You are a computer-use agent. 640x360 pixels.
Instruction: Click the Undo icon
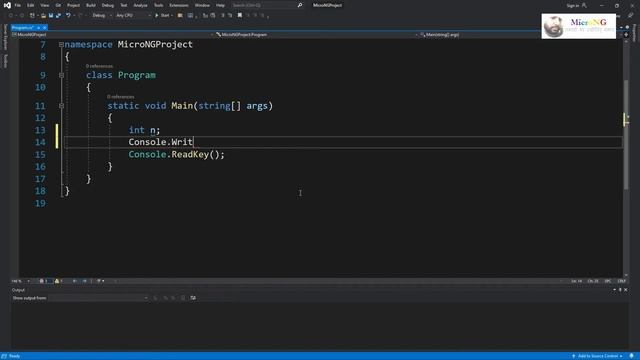tap(68, 16)
